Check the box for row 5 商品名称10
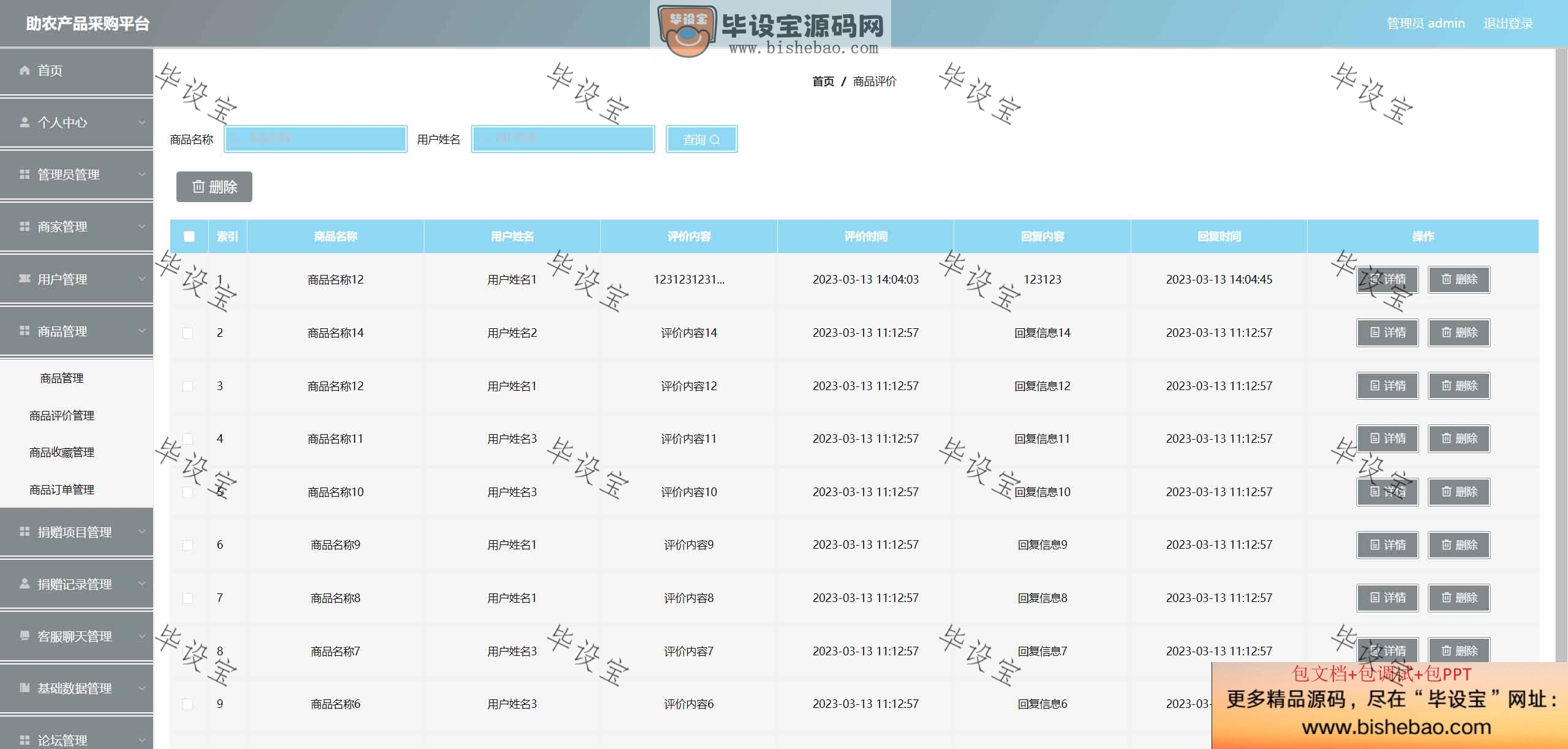The image size is (1568, 749). pyautogui.click(x=188, y=492)
